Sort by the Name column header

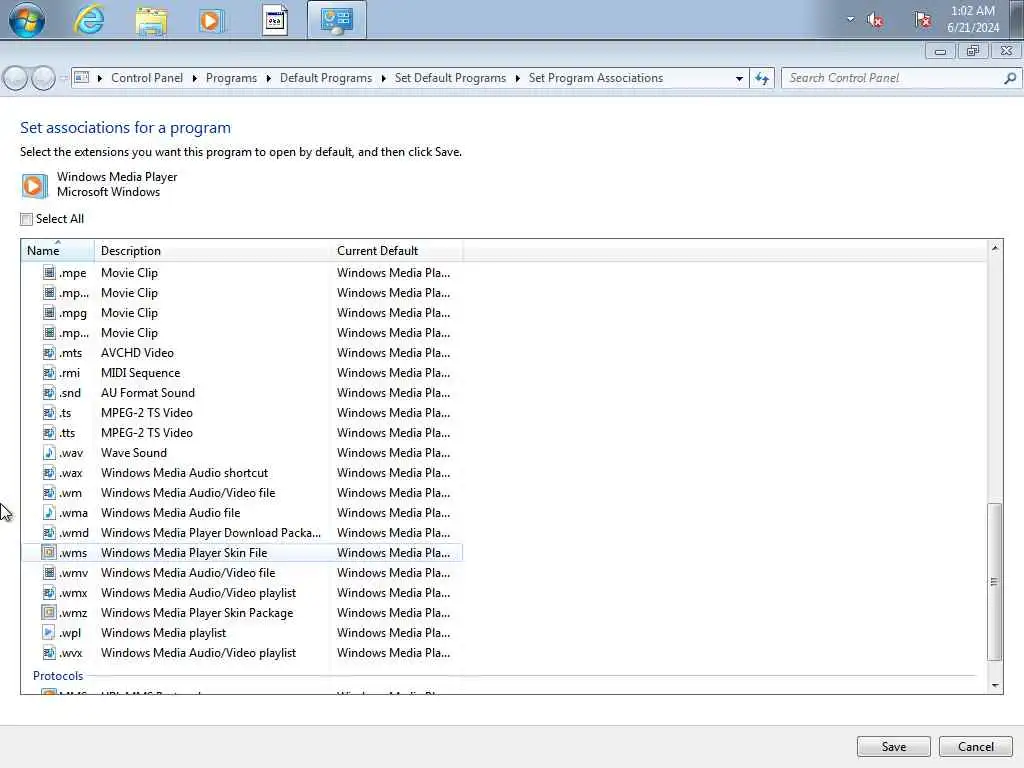(57, 251)
